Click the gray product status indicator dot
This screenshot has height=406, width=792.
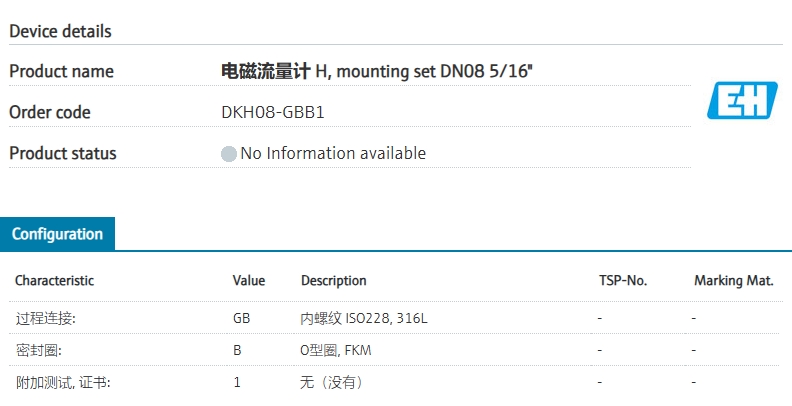pyautogui.click(x=229, y=154)
